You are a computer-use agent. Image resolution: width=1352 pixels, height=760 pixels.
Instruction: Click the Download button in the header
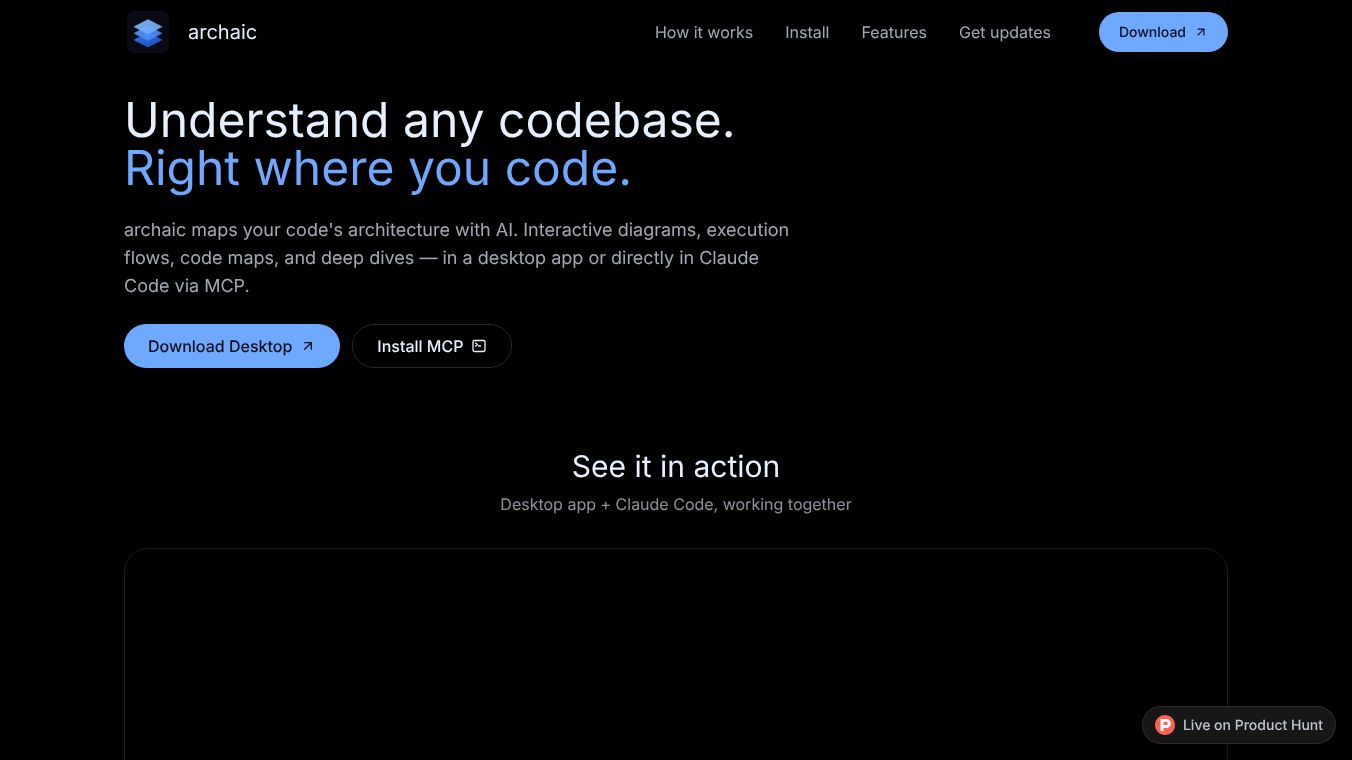click(1163, 32)
